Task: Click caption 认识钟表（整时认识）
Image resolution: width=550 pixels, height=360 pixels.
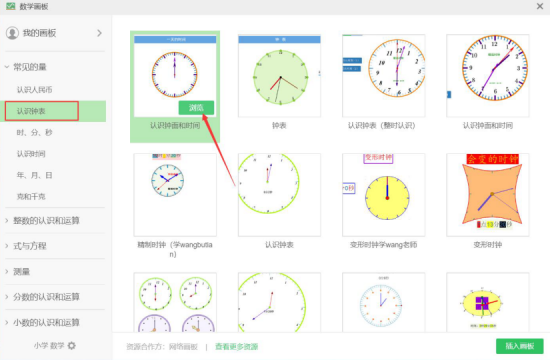Action: [381, 125]
